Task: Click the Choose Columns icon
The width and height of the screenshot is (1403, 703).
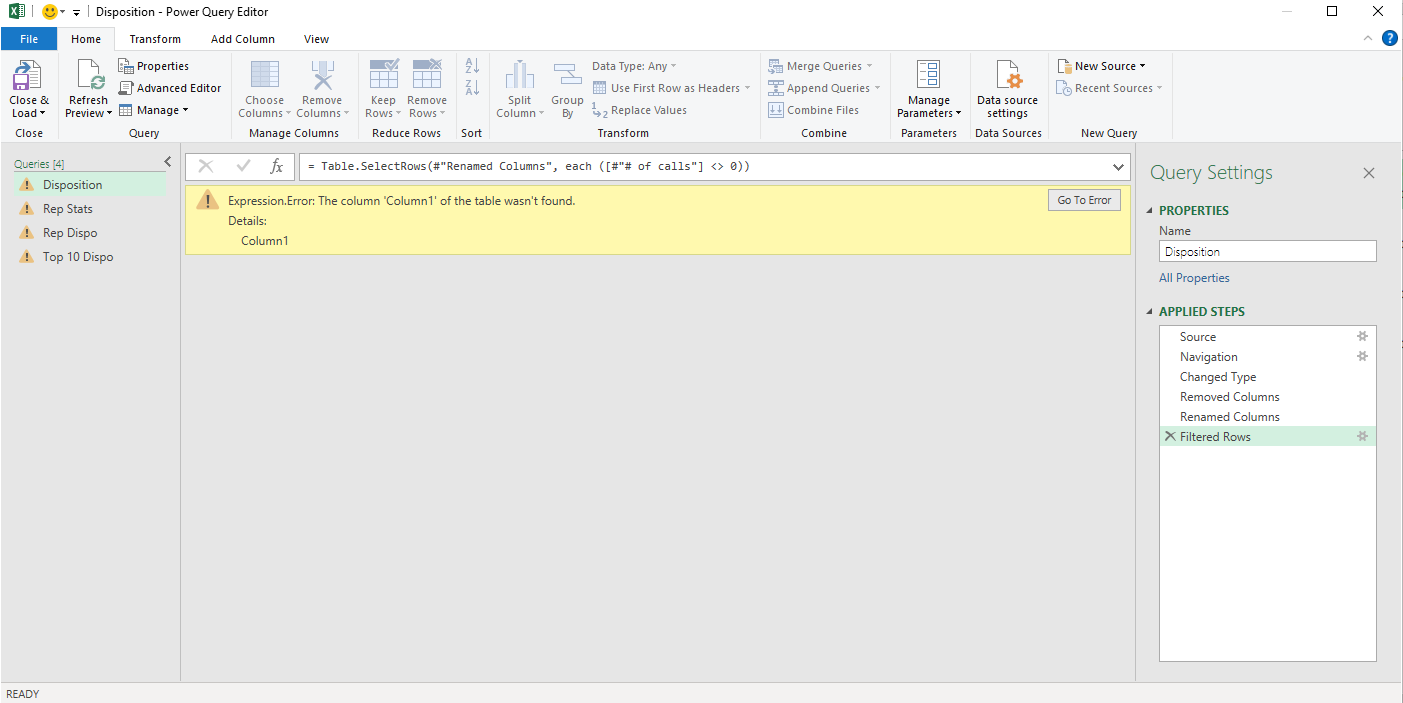Action: click(265, 76)
